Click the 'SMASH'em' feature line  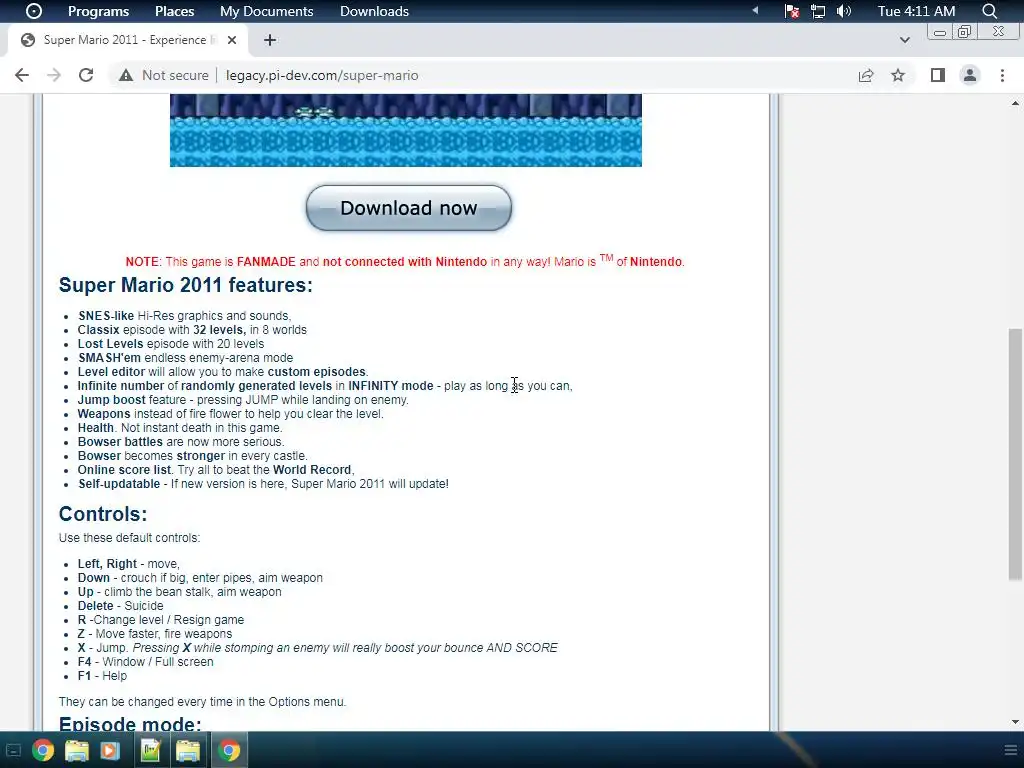click(185, 358)
